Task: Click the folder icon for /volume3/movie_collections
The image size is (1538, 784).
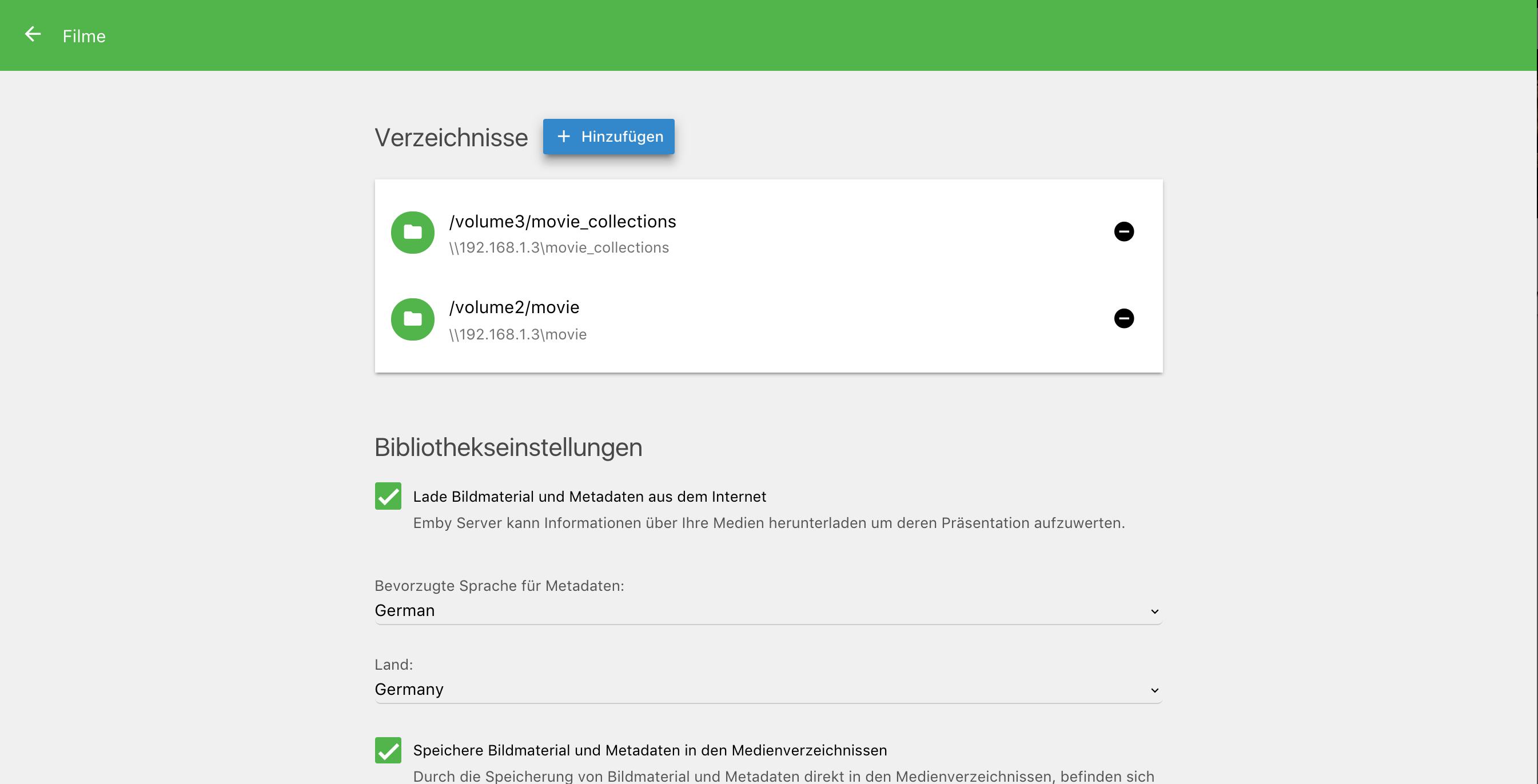Action: pyautogui.click(x=413, y=232)
